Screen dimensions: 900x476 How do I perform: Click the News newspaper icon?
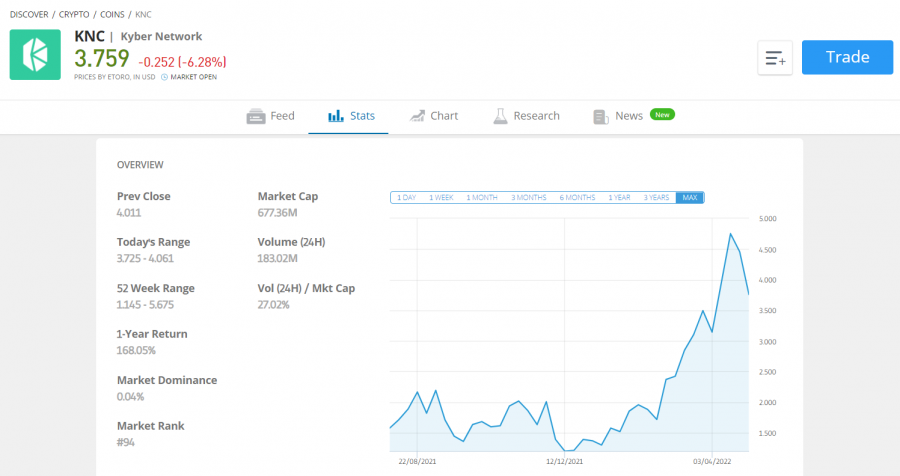click(601, 117)
